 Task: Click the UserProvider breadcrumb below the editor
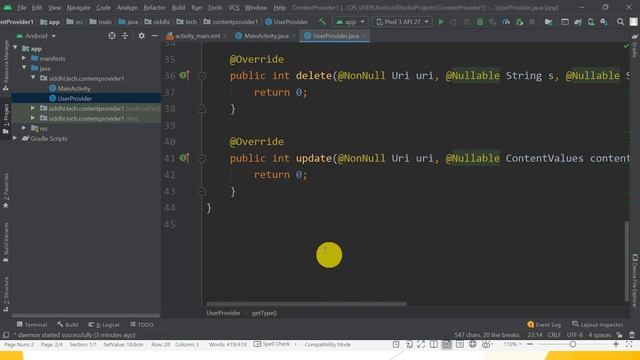(x=223, y=313)
